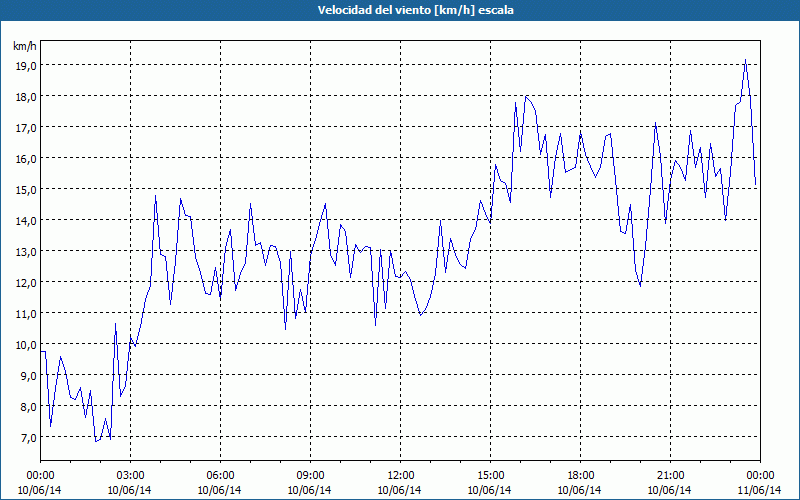The height and width of the screenshot is (500, 800).
Task: Select the 15,0 y-axis label
Action: tap(26, 190)
